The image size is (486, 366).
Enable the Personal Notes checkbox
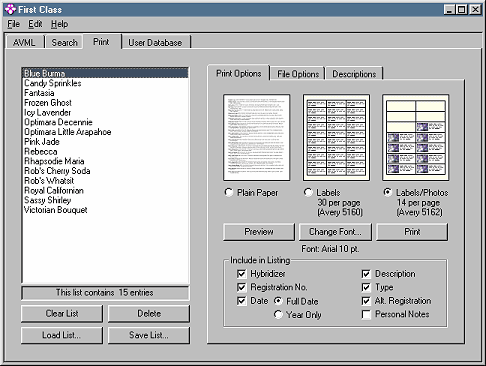pyautogui.click(x=366, y=314)
